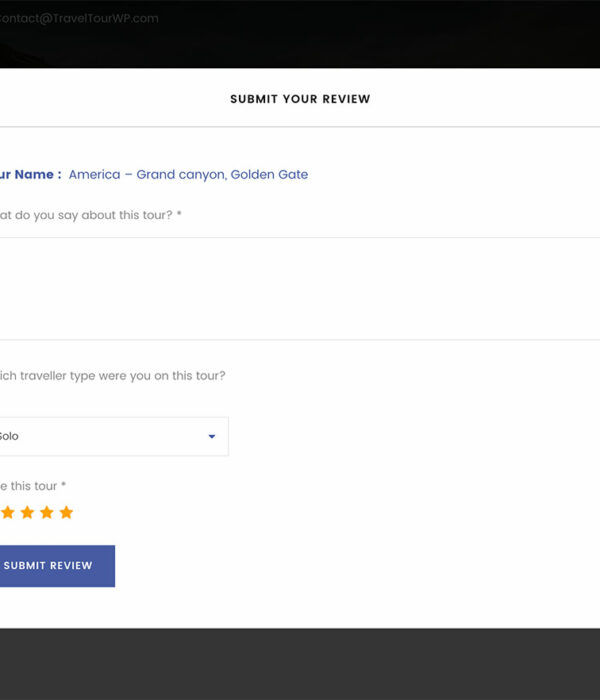Click the dark footer area below the form
Viewport: 600px width, 700px height.
300,665
